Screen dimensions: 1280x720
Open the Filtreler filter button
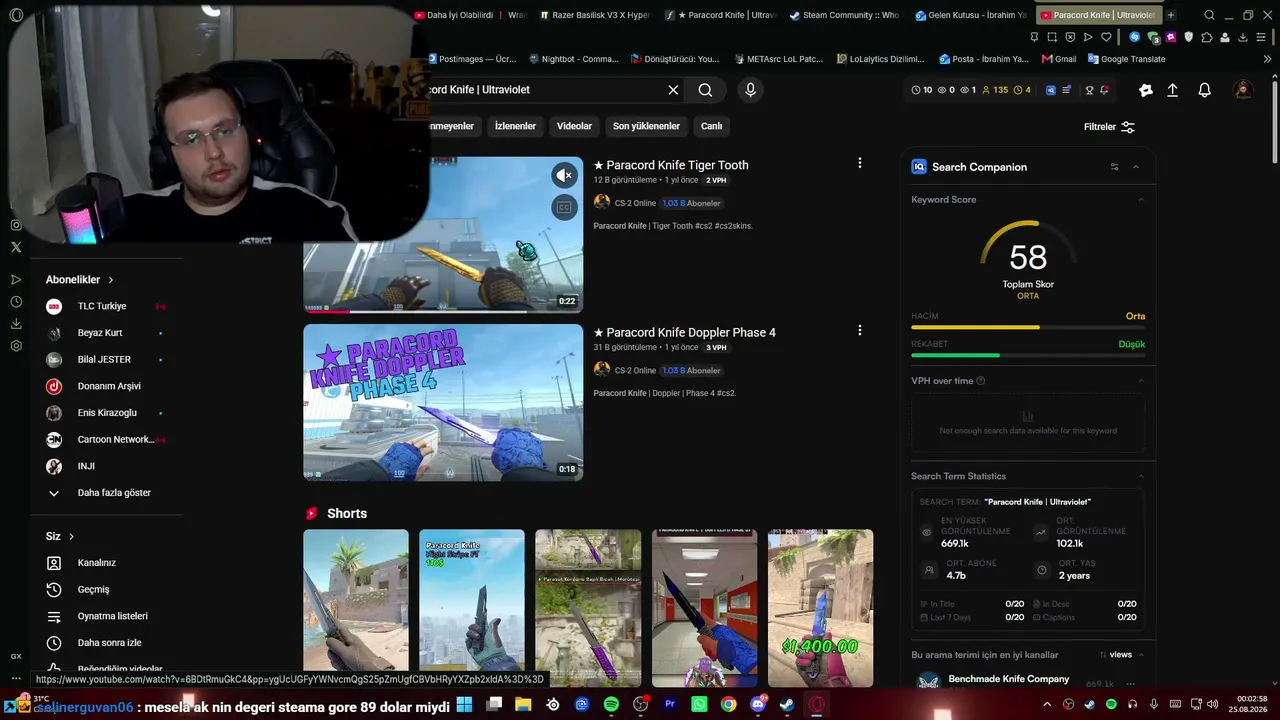(x=1109, y=127)
